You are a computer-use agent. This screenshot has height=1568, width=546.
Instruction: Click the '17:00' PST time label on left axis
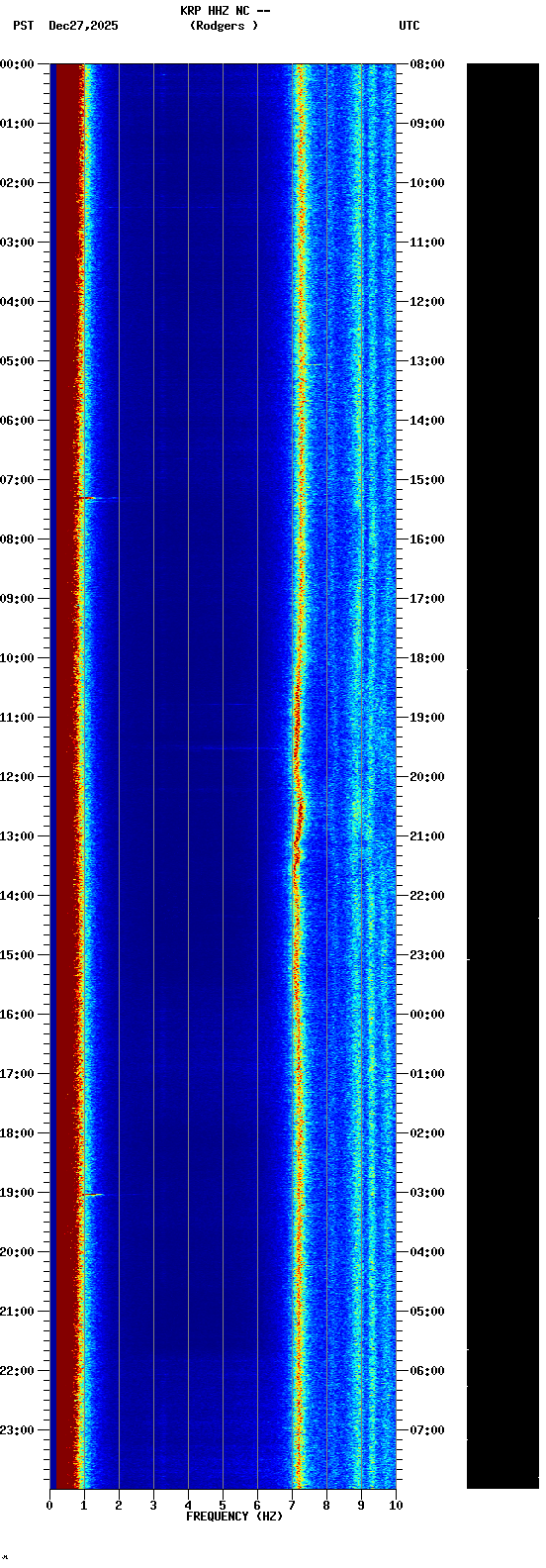17,1074
